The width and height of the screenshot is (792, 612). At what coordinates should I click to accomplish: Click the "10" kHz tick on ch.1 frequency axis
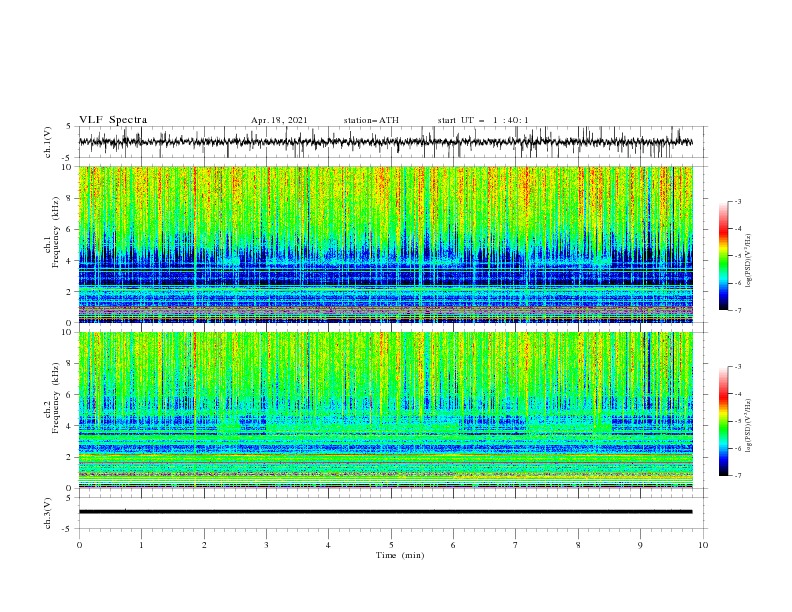[67, 167]
